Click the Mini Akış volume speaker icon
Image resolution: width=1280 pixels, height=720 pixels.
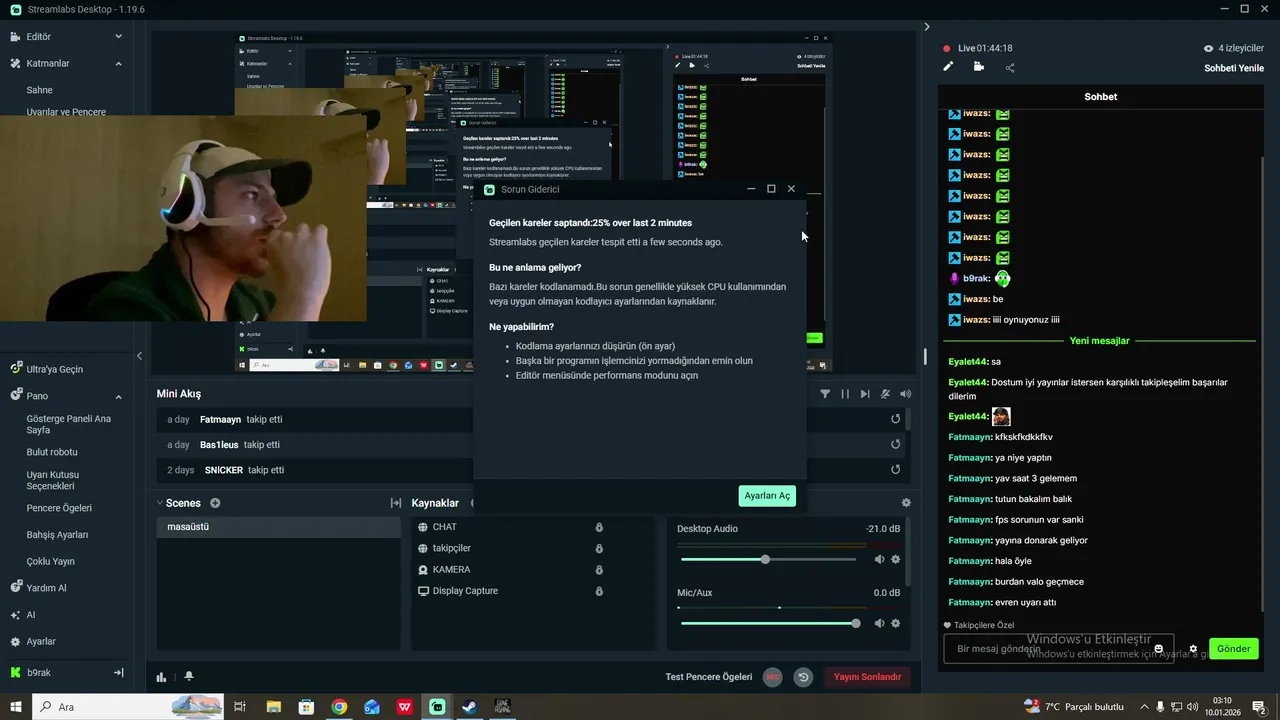point(906,394)
